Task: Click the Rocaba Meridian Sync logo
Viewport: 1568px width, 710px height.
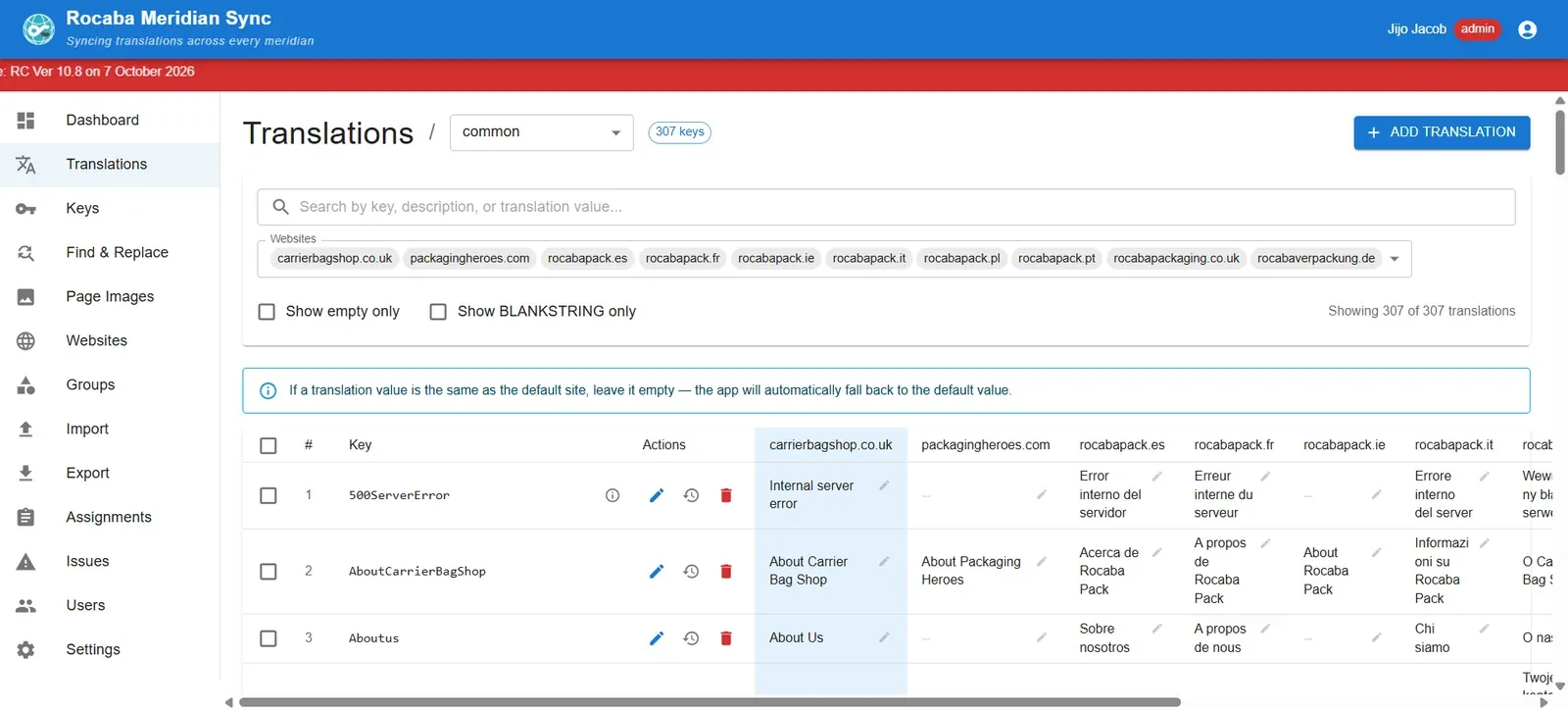Action: [39, 29]
